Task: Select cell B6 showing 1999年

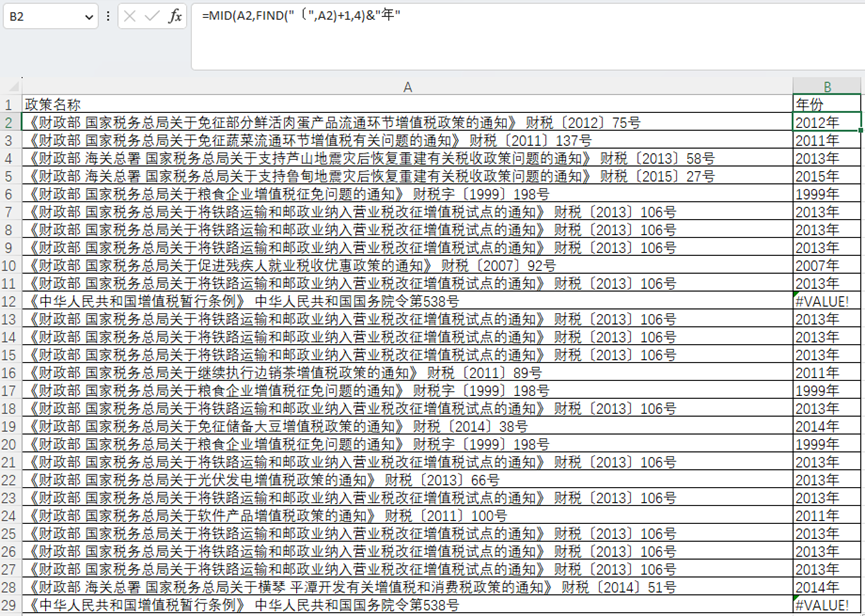Action: click(x=826, y=194)
